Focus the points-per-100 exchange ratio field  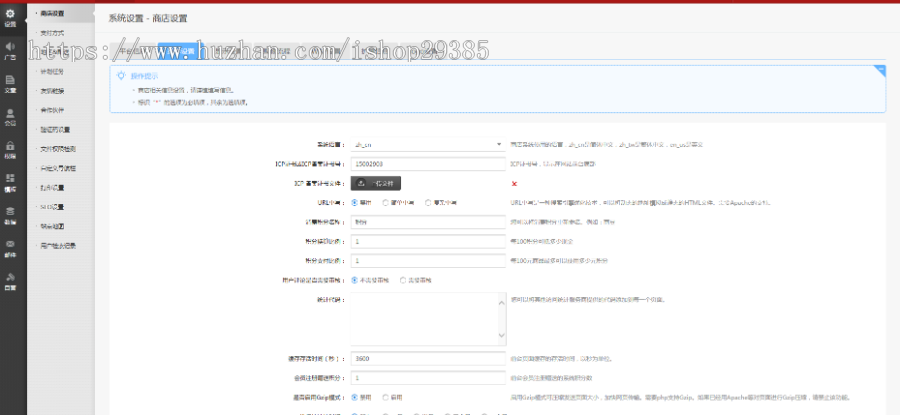(428, 242)
